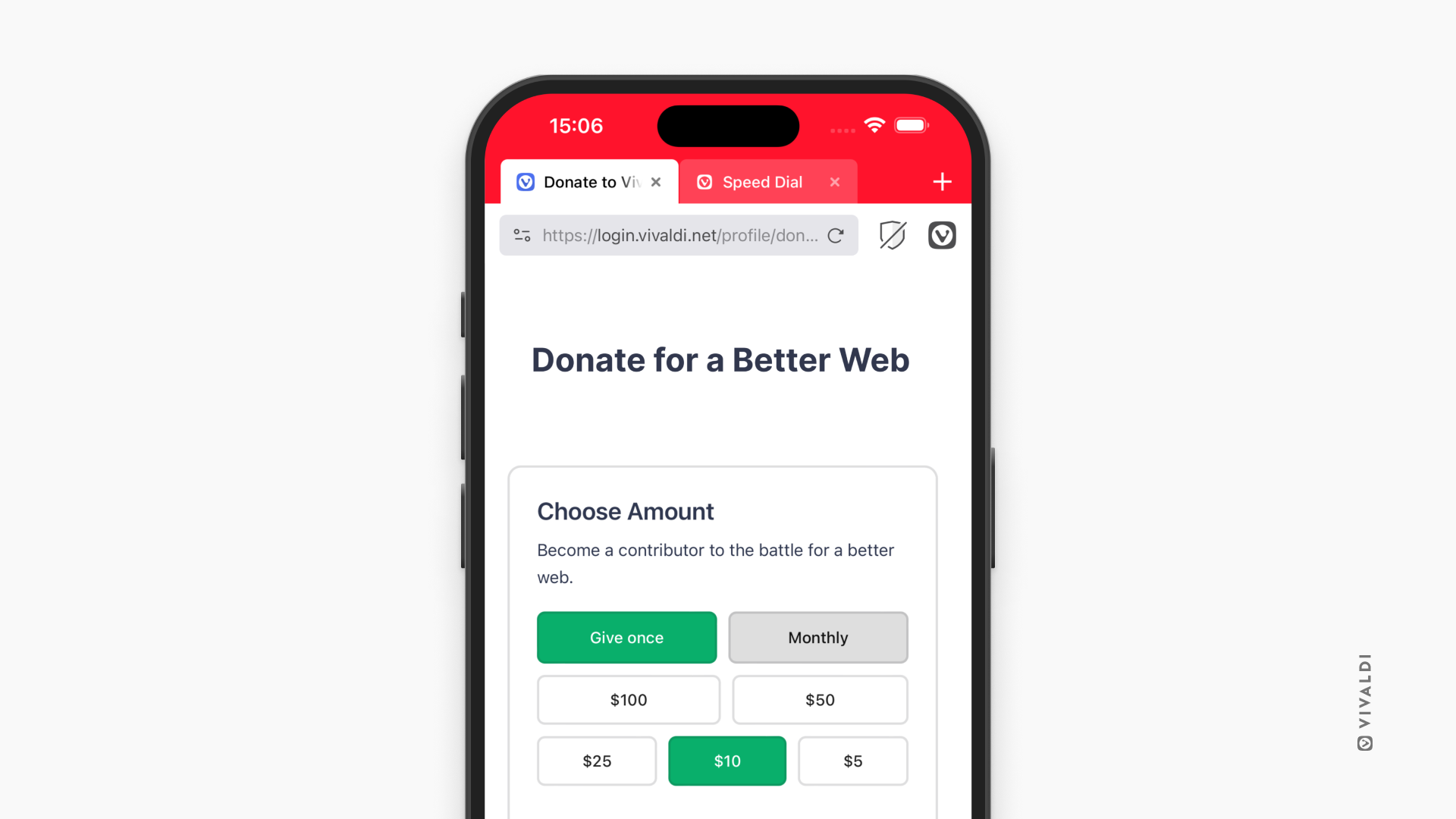Screen dimensions: 1456x819
Task: Click the WiFi status icon
Action: click(x=876, y=124)
